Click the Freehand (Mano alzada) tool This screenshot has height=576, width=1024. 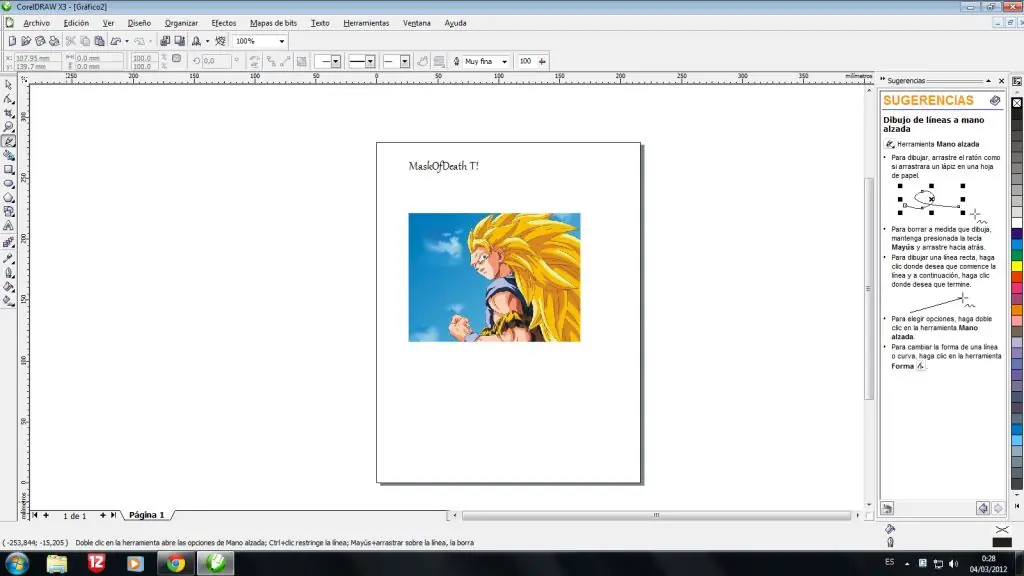click(9, 141)
